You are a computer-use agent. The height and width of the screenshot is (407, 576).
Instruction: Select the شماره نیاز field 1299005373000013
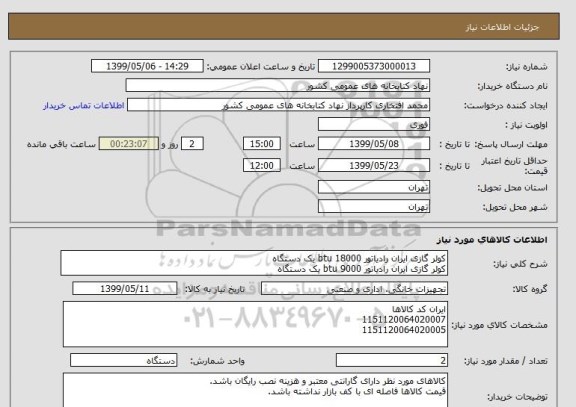pos(374,66)
